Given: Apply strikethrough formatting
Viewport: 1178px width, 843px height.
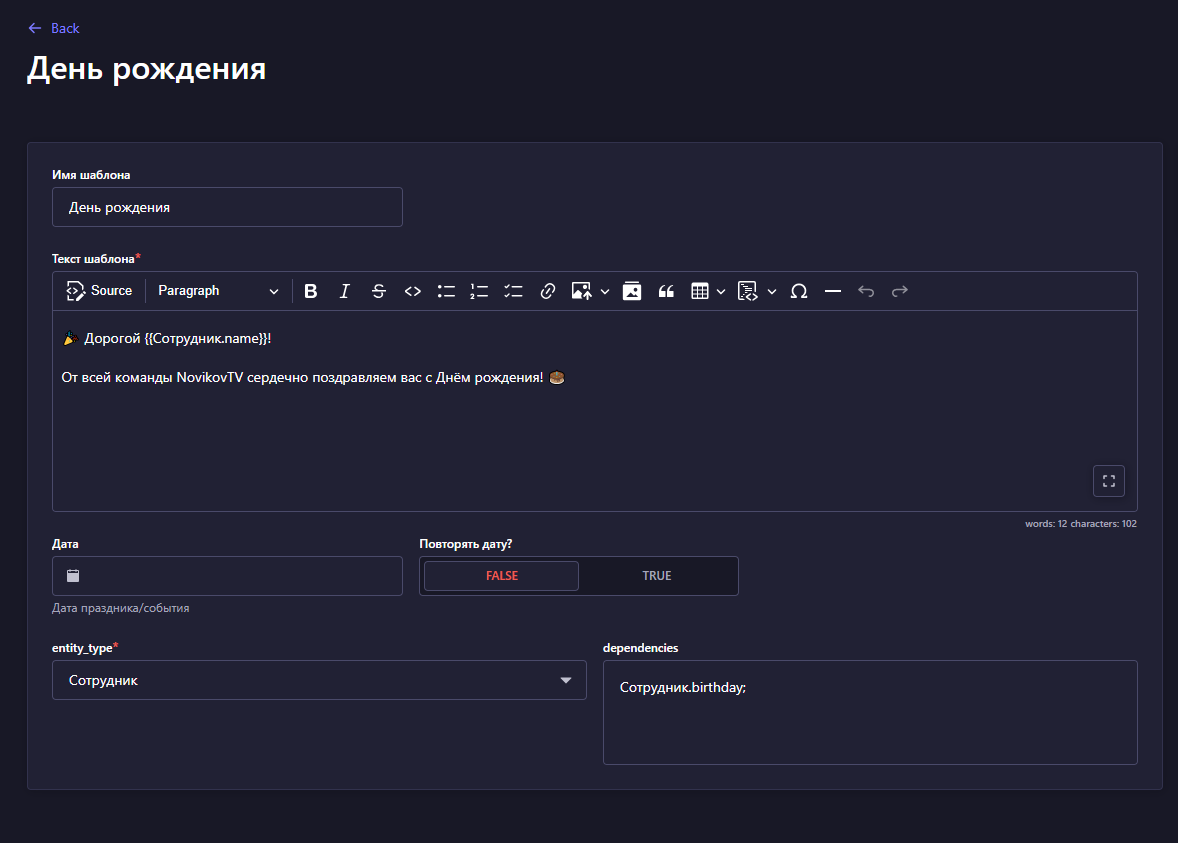Looking at the screenshot, I should point(379,291).
